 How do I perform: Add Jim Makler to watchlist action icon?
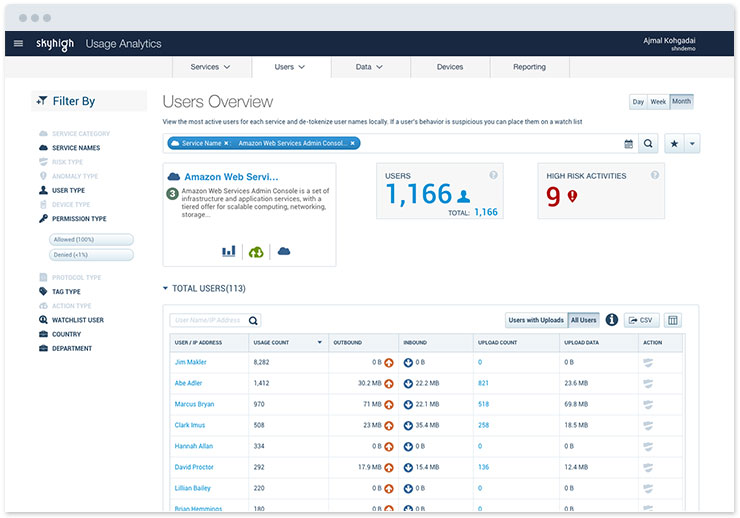point(648,362)
